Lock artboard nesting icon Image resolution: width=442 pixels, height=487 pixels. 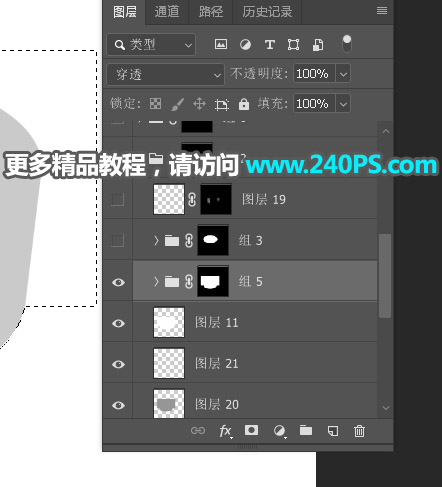click(222, 104)
